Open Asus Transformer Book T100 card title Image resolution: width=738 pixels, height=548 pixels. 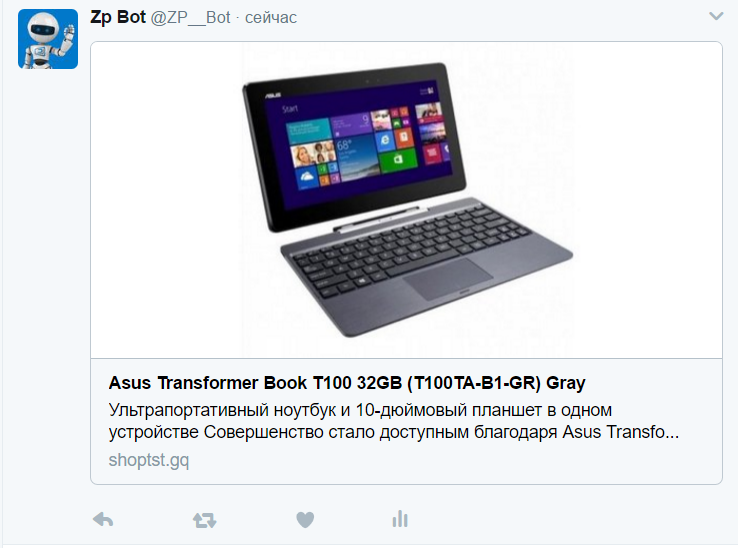tap(347, 383)
